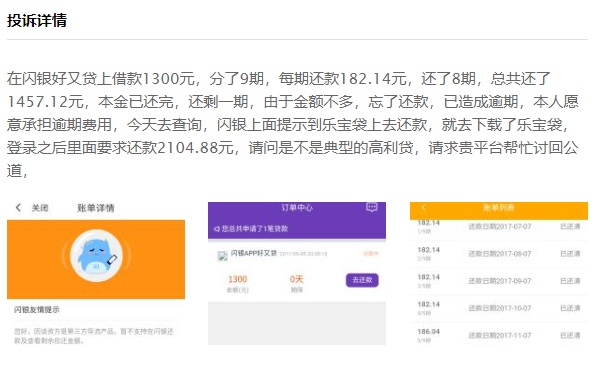Click the announcement speaker icon
The width and height of the screenshot is (612, 380).
pos(217,229)
